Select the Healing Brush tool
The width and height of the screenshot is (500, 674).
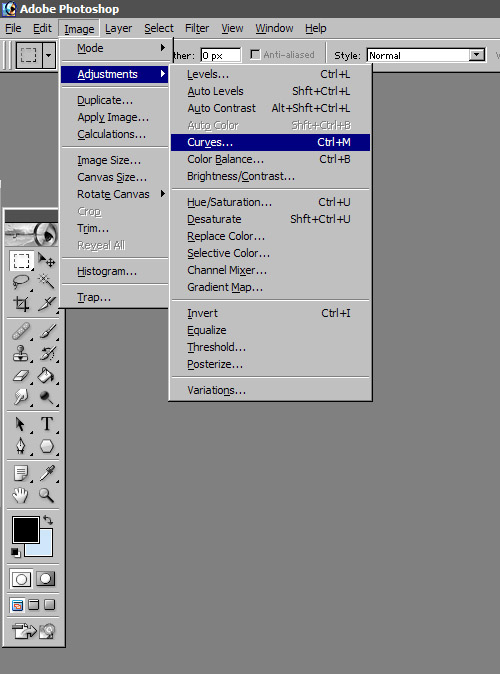(x=21, y=331)
